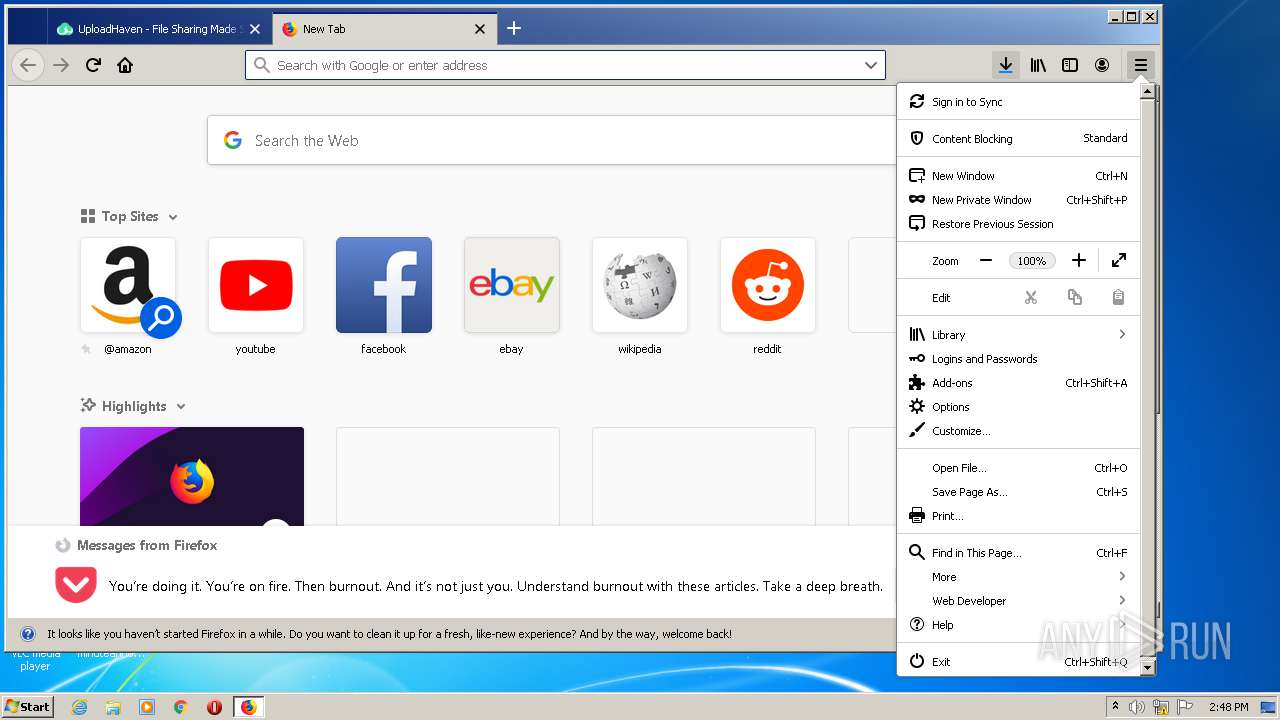Click the Search the Web box

[552, 141]
